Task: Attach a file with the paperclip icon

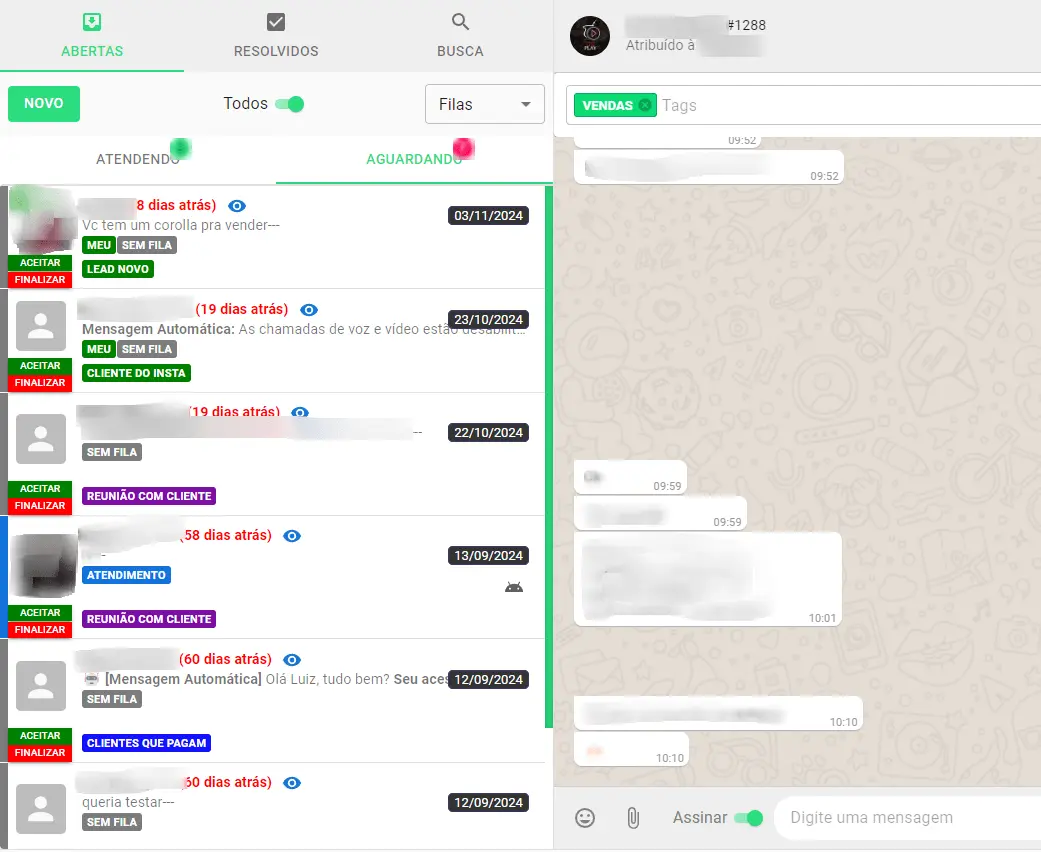Action: (633, 817)
